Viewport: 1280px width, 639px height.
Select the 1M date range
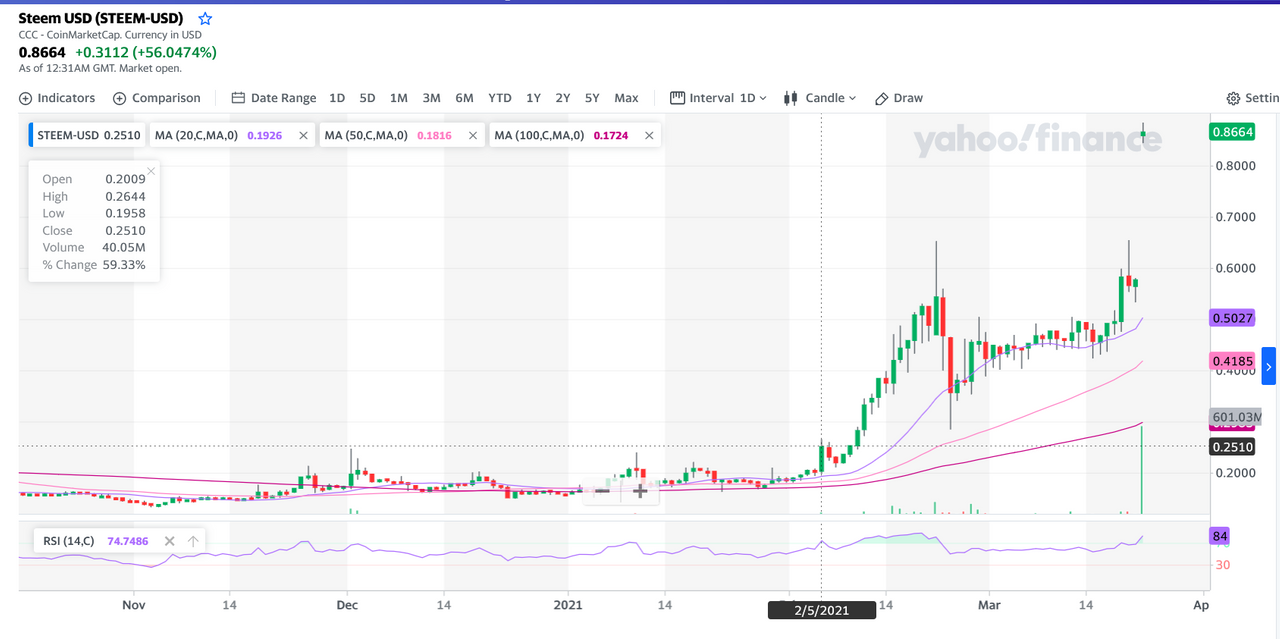[398, 98]
